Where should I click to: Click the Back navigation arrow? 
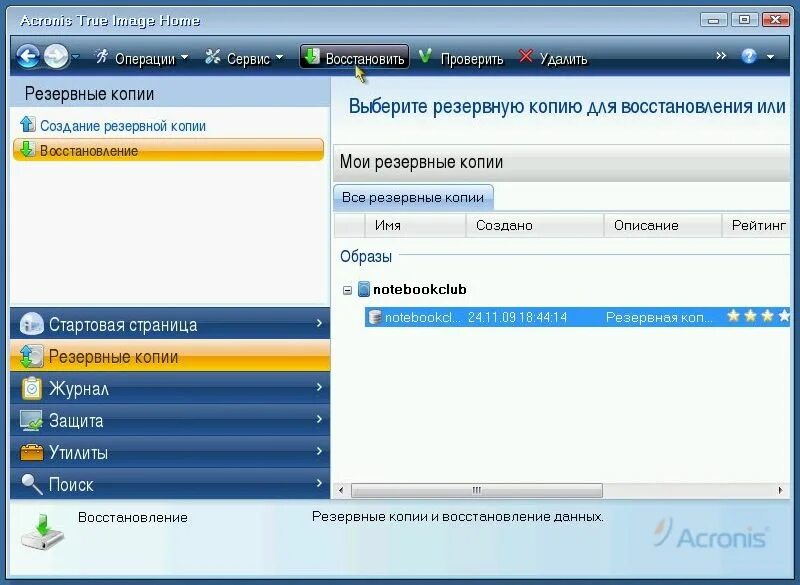pos(28,56)
